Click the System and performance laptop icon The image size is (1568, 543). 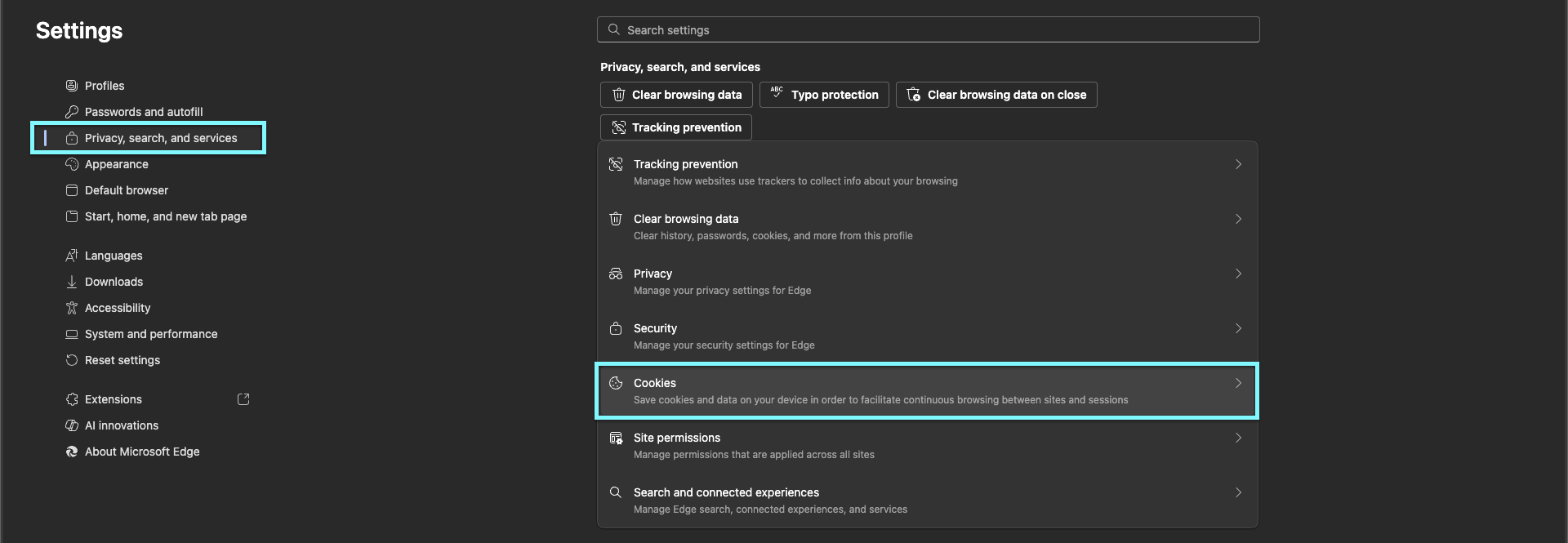[x=72, y=334]
